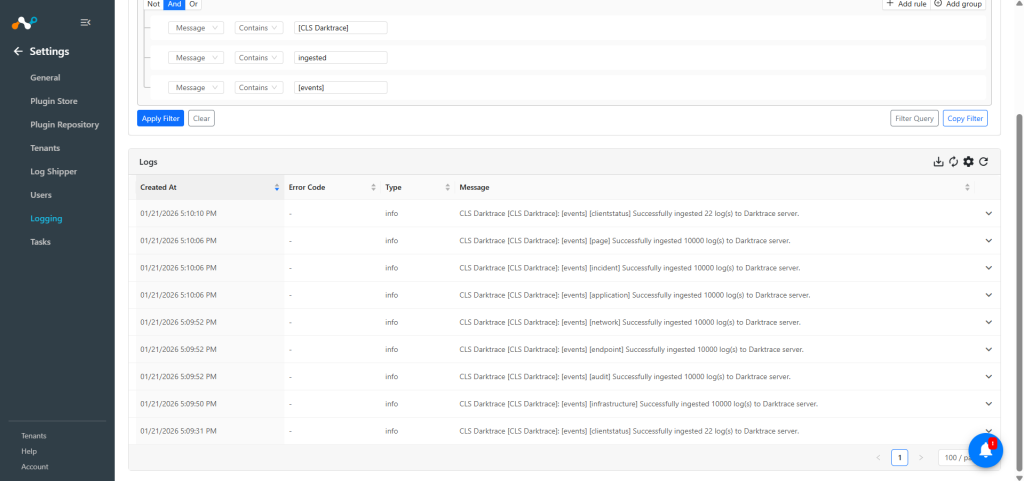Select the Or operator toggle
Image resolution: width=1024 pixels, height=481 pixels.
point(193,4)
